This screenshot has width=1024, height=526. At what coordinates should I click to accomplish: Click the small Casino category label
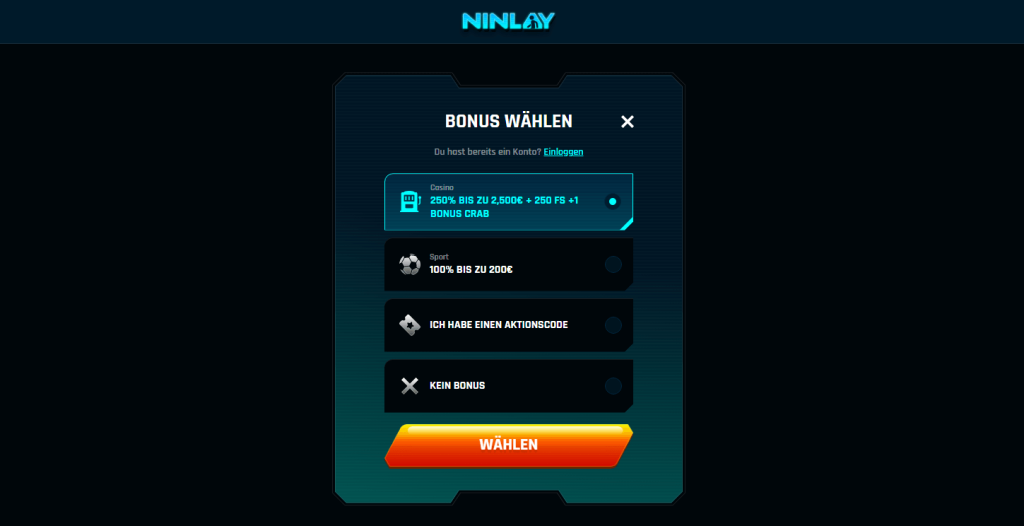(441, 188)
